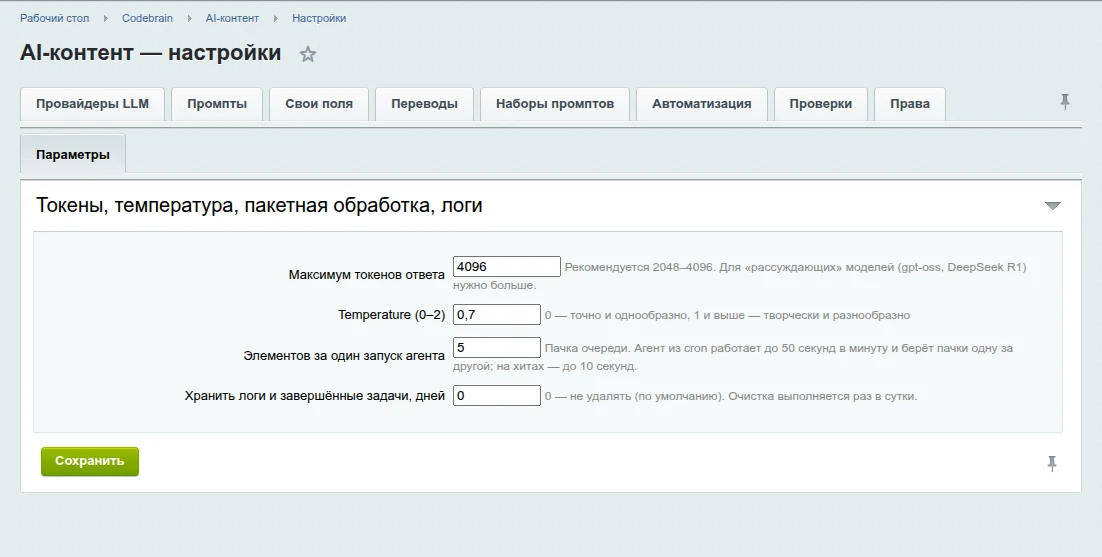The width and height of the screenshot is (1102, 557).
Task: Click section heading Токены, температура, пакетная обработка
Action: (x=259, y=206)
